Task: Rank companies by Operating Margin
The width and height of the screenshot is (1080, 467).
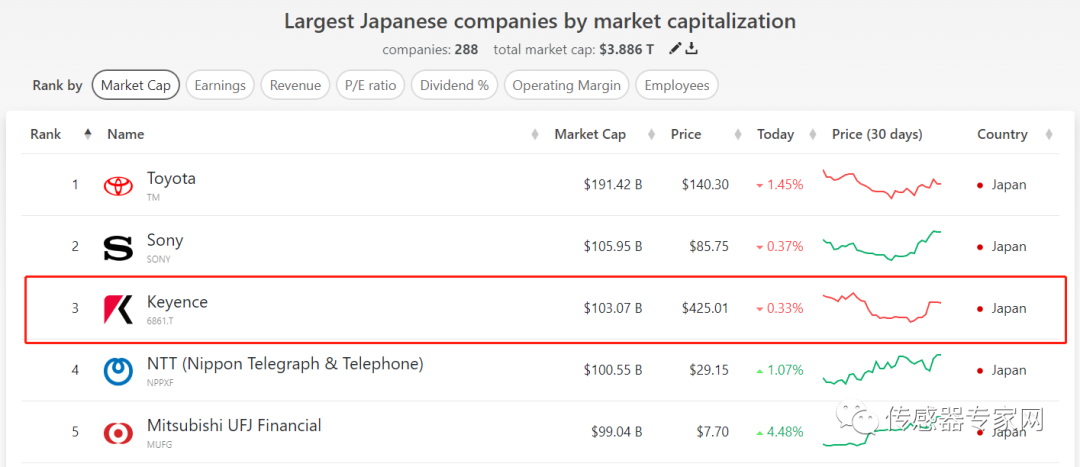Action: point(567,85)
